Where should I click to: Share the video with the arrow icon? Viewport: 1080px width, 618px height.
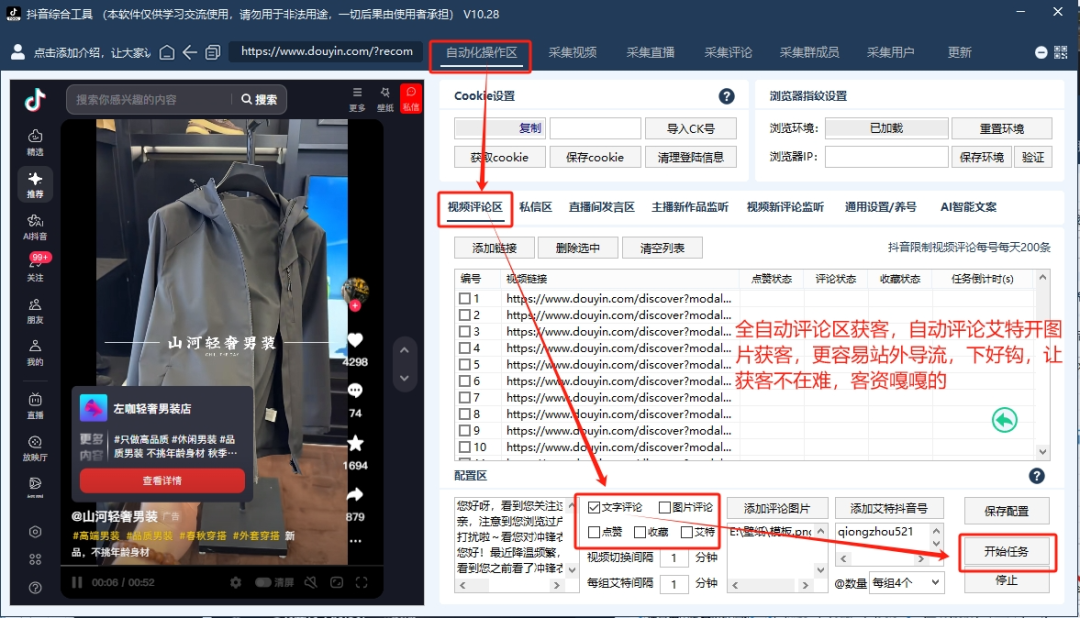(355, 495)
